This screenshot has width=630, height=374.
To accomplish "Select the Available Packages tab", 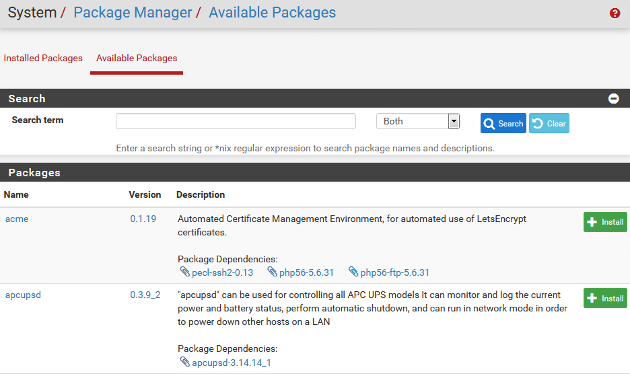I will [137, 58].
